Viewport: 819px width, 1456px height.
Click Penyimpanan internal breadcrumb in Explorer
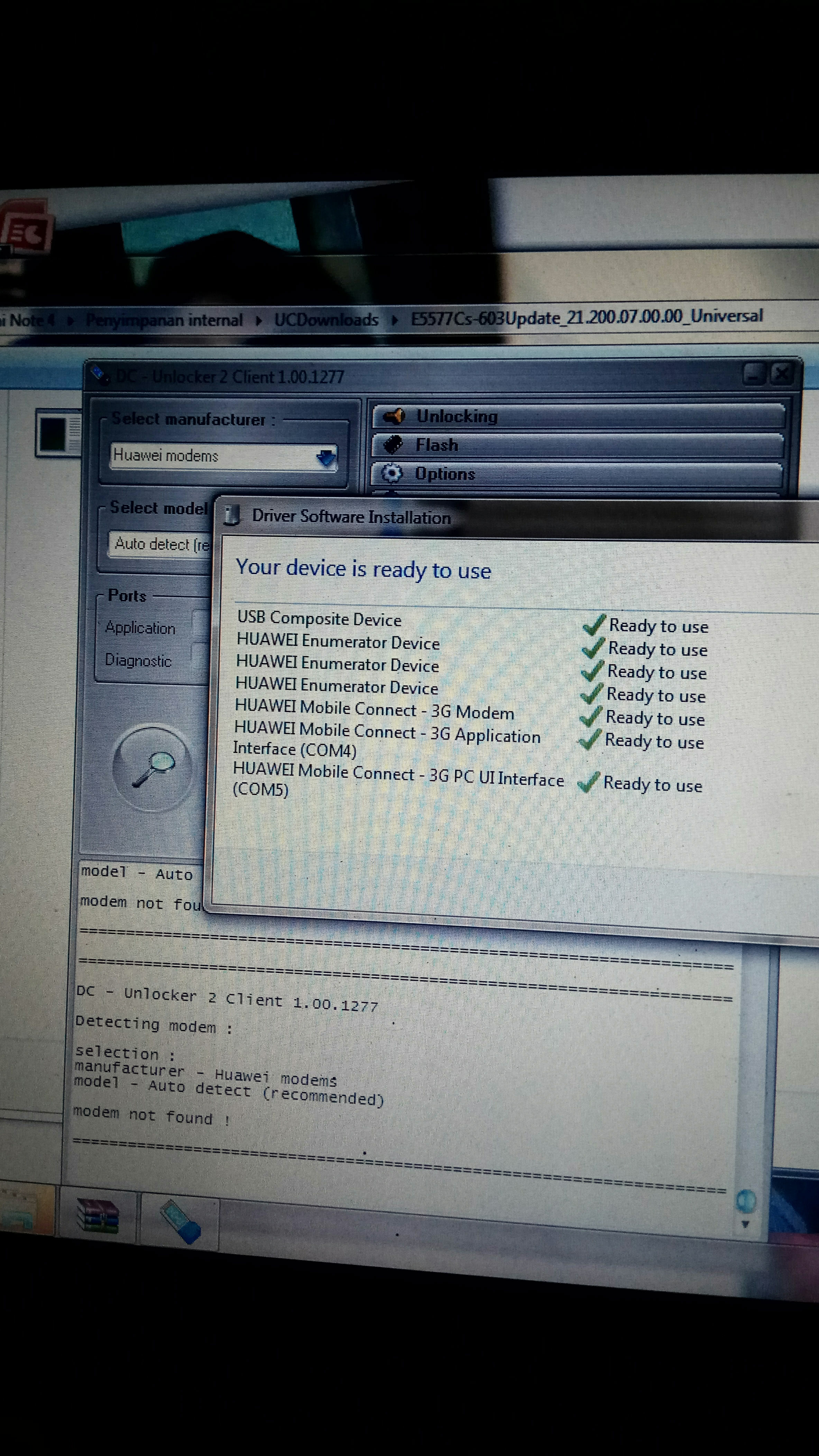point(164,320)
